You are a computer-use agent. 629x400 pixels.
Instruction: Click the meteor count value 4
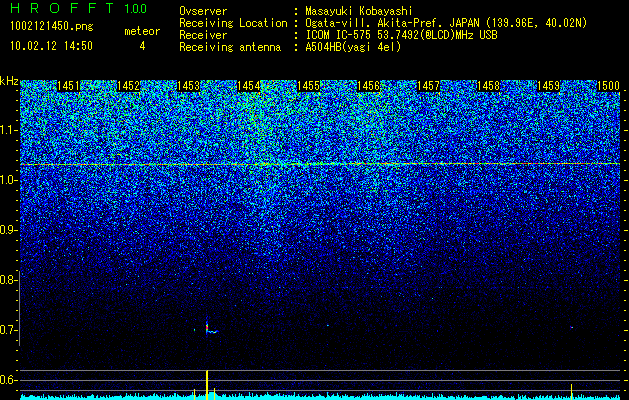142,46
